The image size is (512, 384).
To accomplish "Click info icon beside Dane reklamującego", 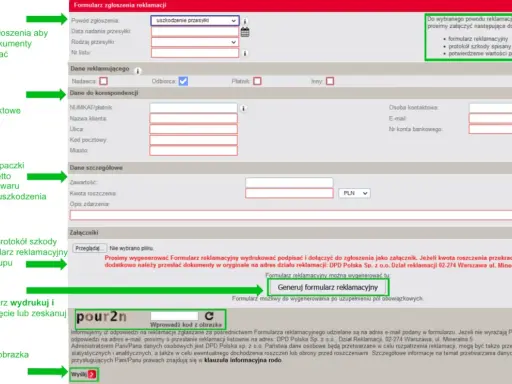I will tap(138, 71).
